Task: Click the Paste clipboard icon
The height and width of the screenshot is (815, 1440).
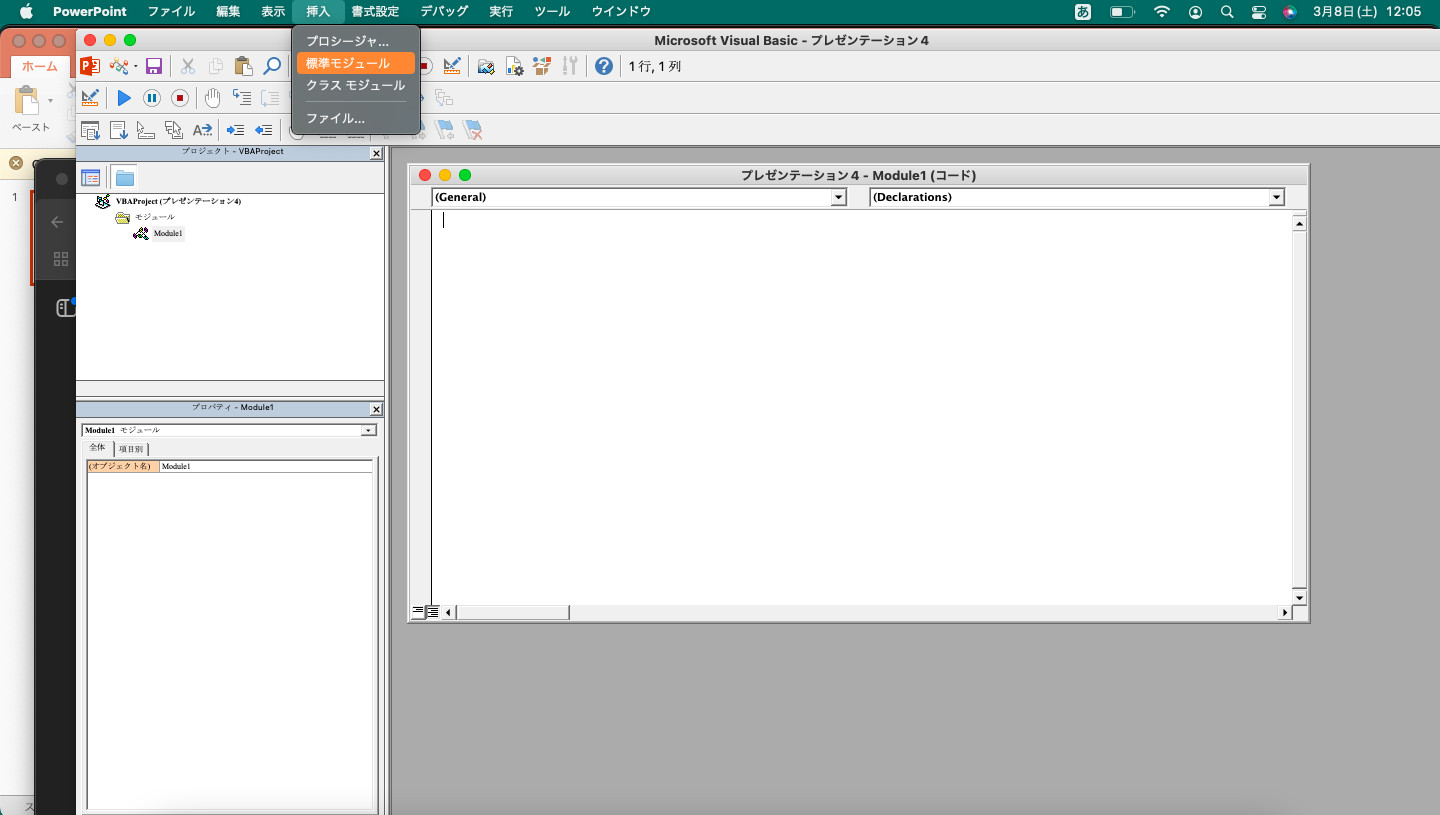Action: (243, 66)
